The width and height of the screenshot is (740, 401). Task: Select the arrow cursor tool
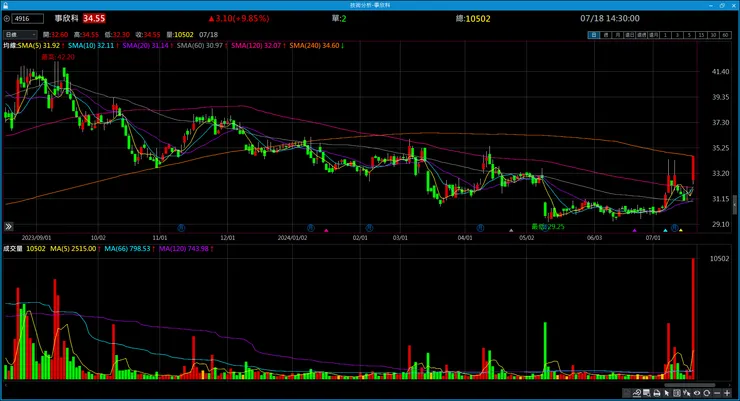tap(667, 393)
